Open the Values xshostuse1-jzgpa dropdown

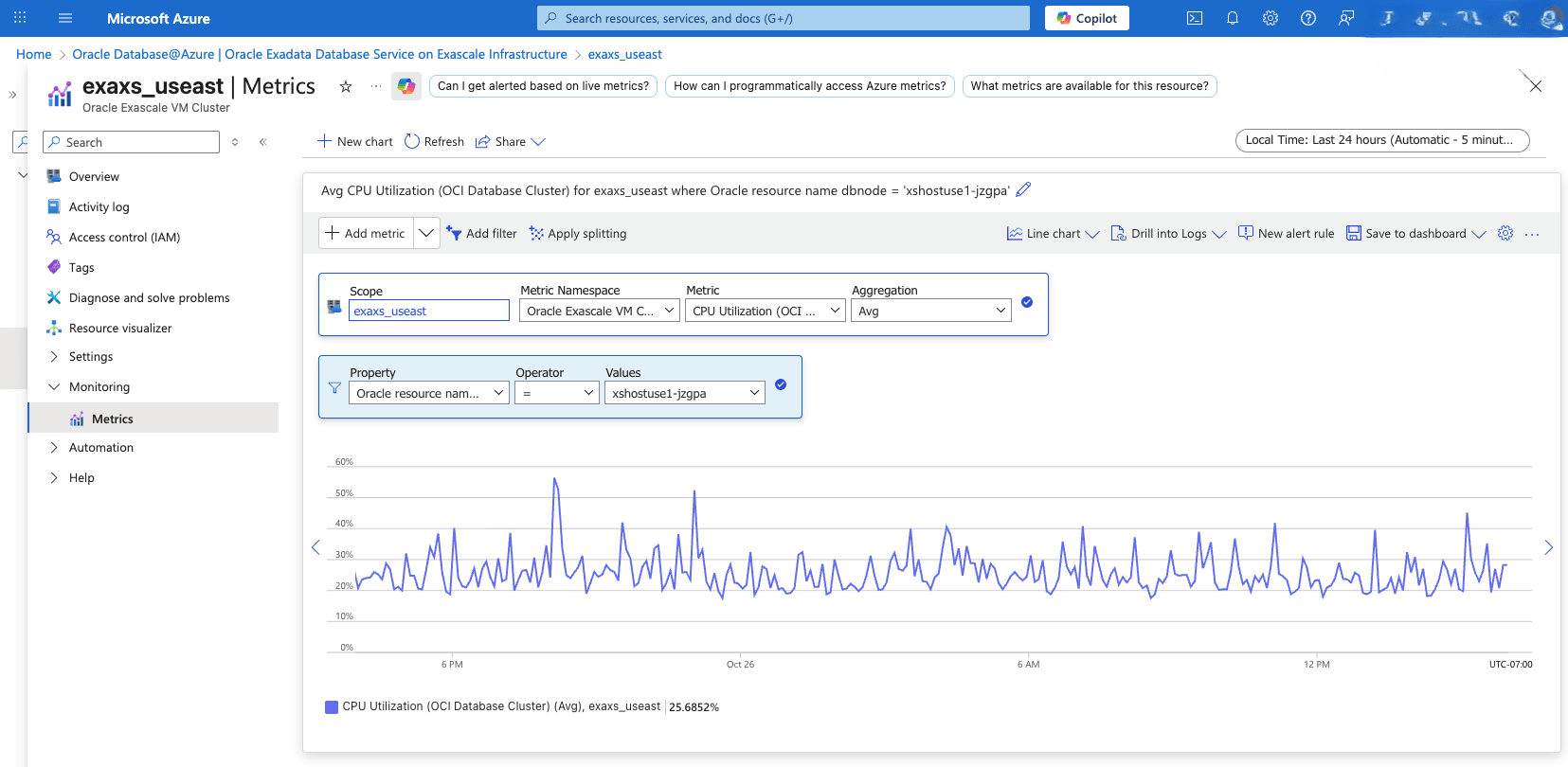point(685,393)
